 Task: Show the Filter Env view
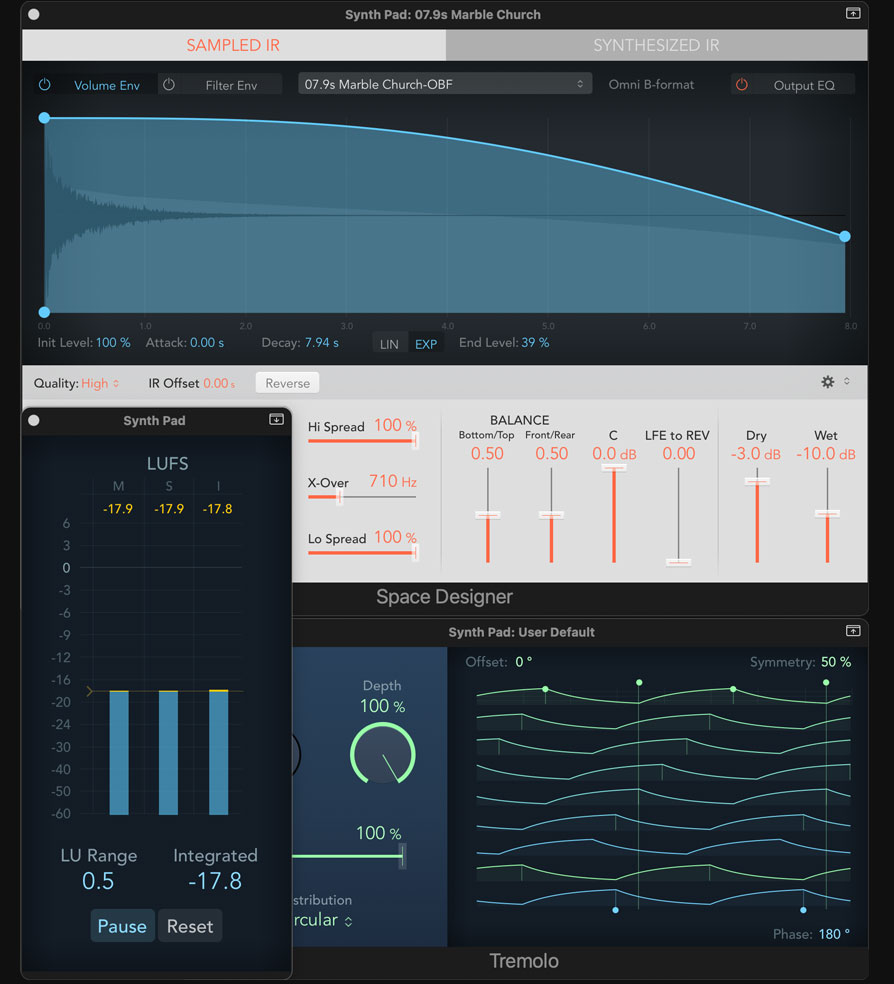pos(231,85)
